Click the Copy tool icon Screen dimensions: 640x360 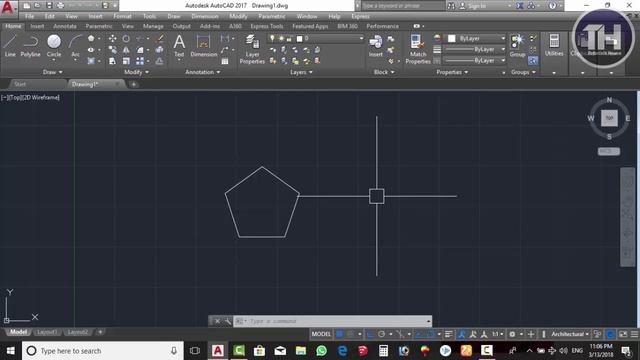tap(113, 50)
